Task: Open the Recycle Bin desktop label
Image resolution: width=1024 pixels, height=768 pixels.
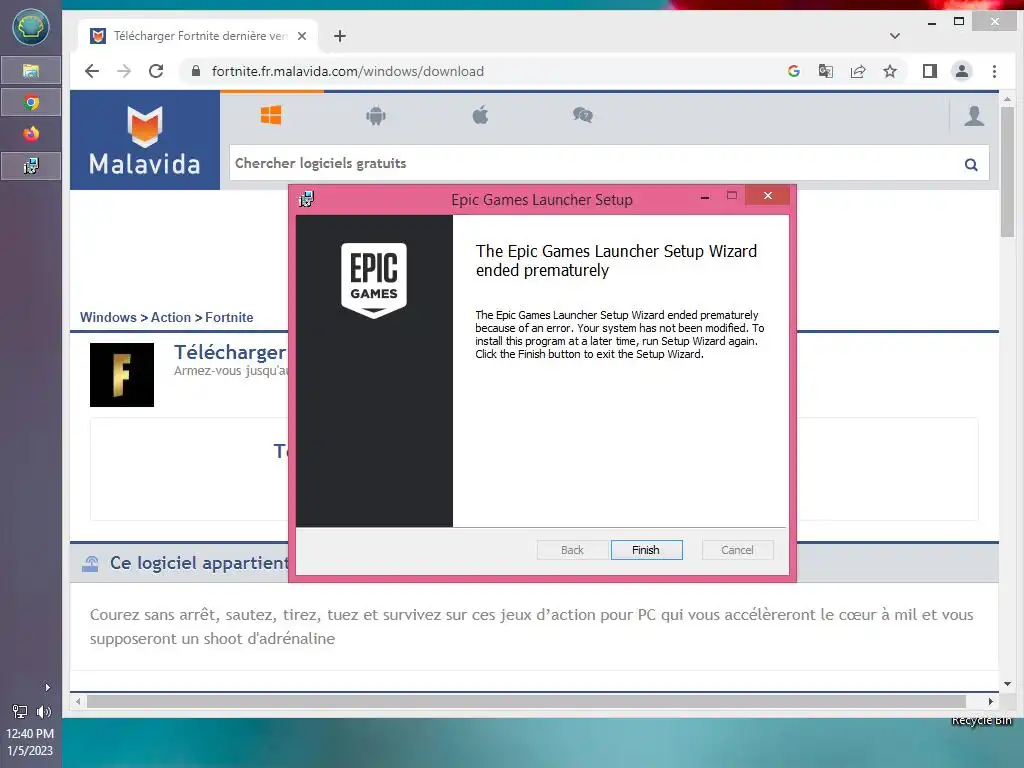Action: click(x=981, y=720)
